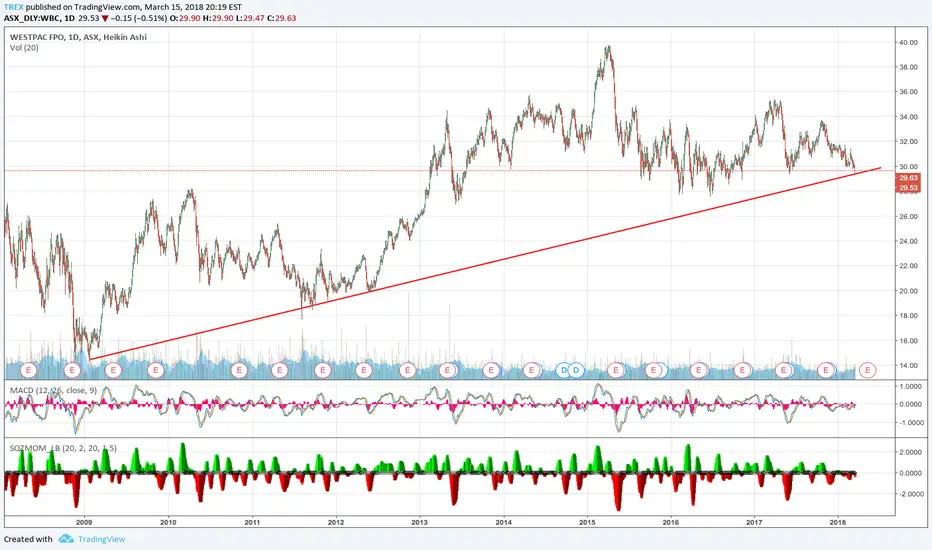Click the 2010 time axis label
The height and width of the screenshot is (550, 932).
pos(168,523)
